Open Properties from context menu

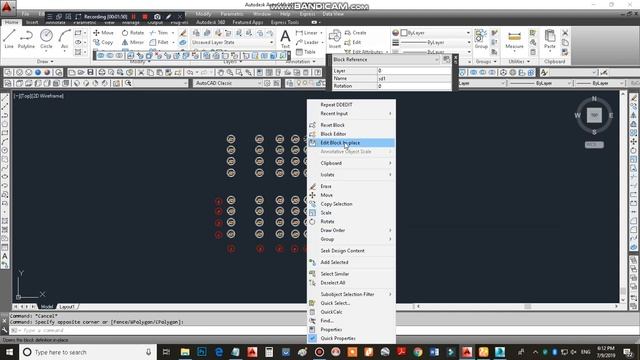(351, 329)
